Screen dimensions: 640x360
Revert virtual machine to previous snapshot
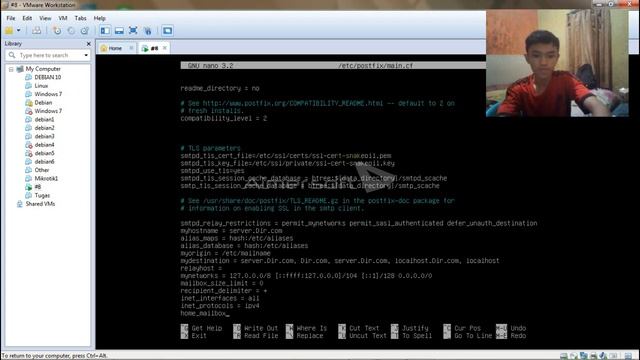coord(71,31)
